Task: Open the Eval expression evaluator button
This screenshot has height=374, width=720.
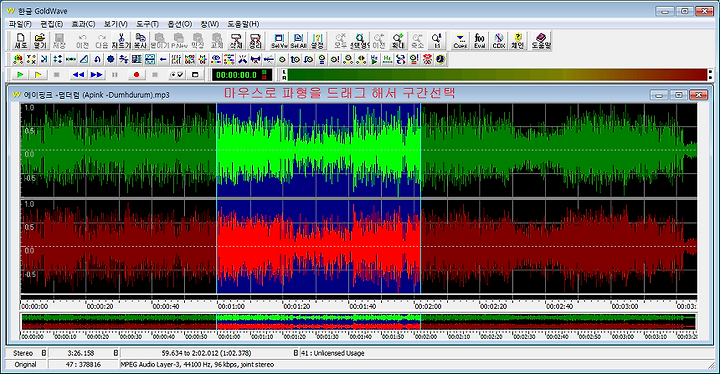Action: 479,41
